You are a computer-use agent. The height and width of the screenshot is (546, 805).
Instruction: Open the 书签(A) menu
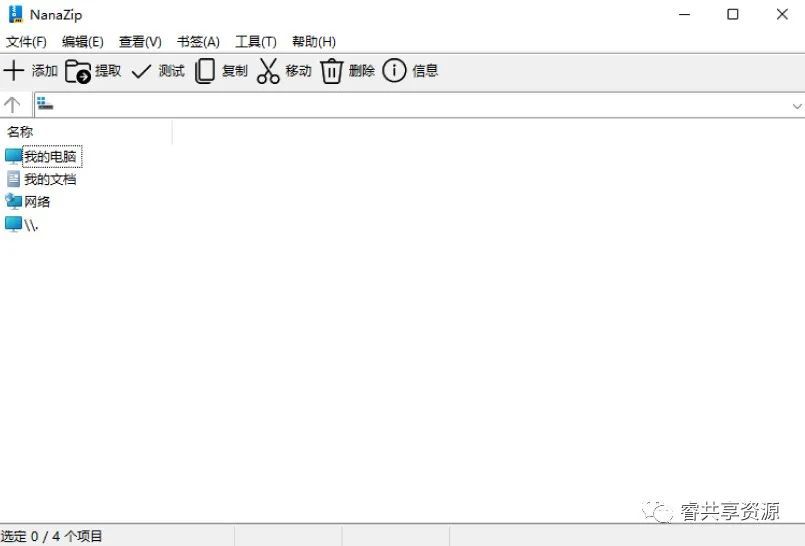[198, 42]
